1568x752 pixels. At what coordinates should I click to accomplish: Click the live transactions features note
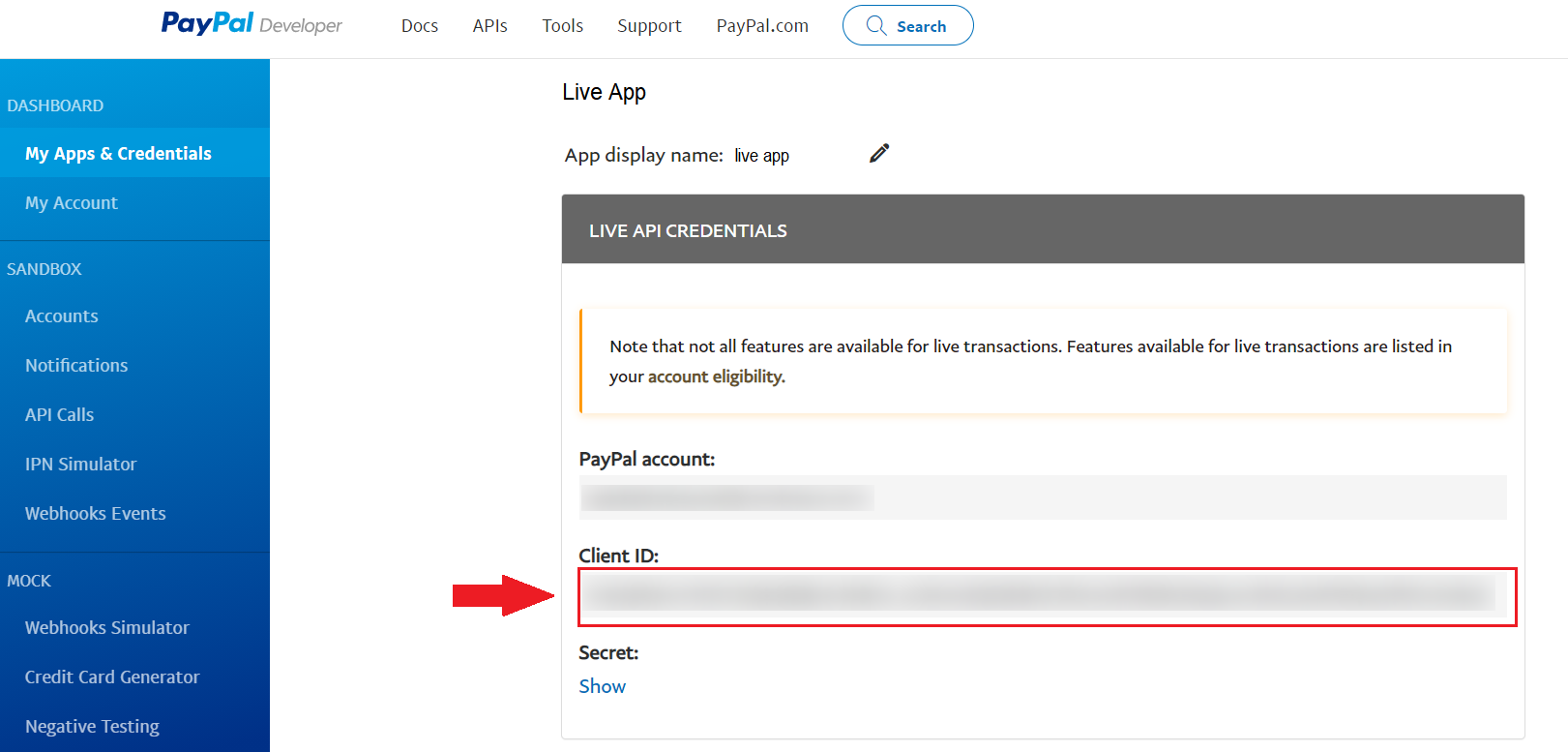1043,361
